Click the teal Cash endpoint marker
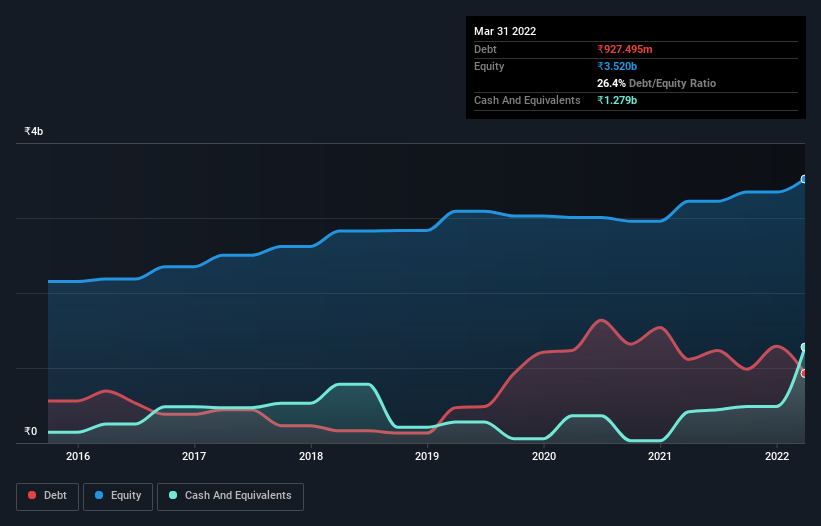This screenshot has height=526, width=821. coord(804,347)
